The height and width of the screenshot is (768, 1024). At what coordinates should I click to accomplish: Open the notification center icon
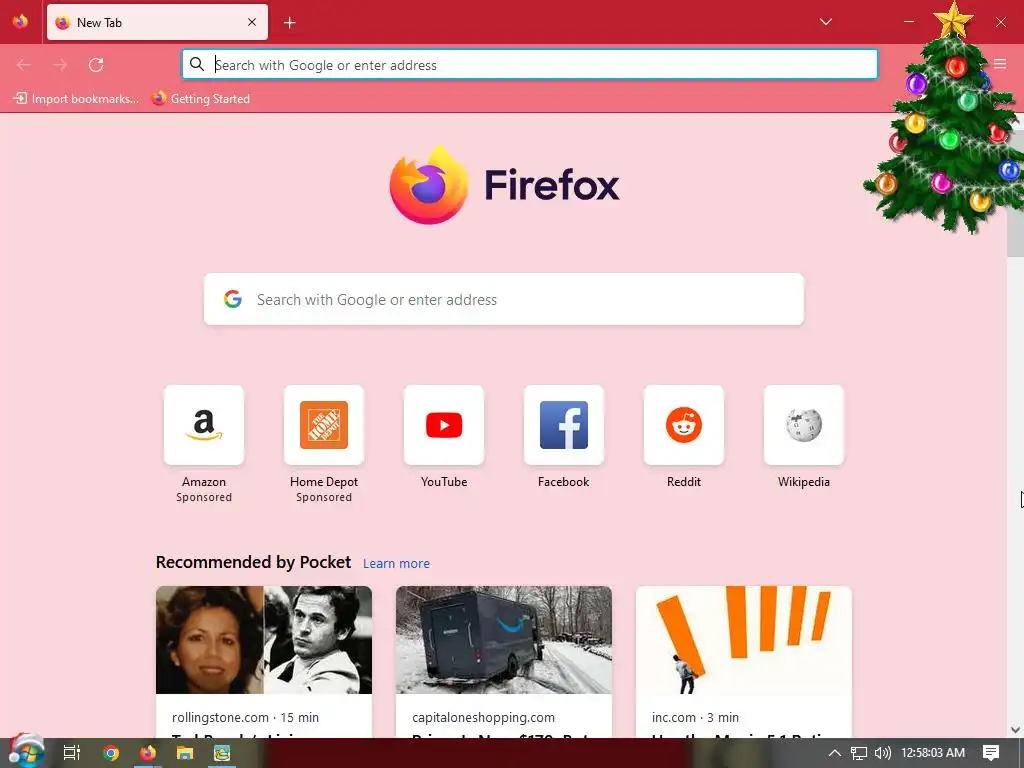coord(991,753)
